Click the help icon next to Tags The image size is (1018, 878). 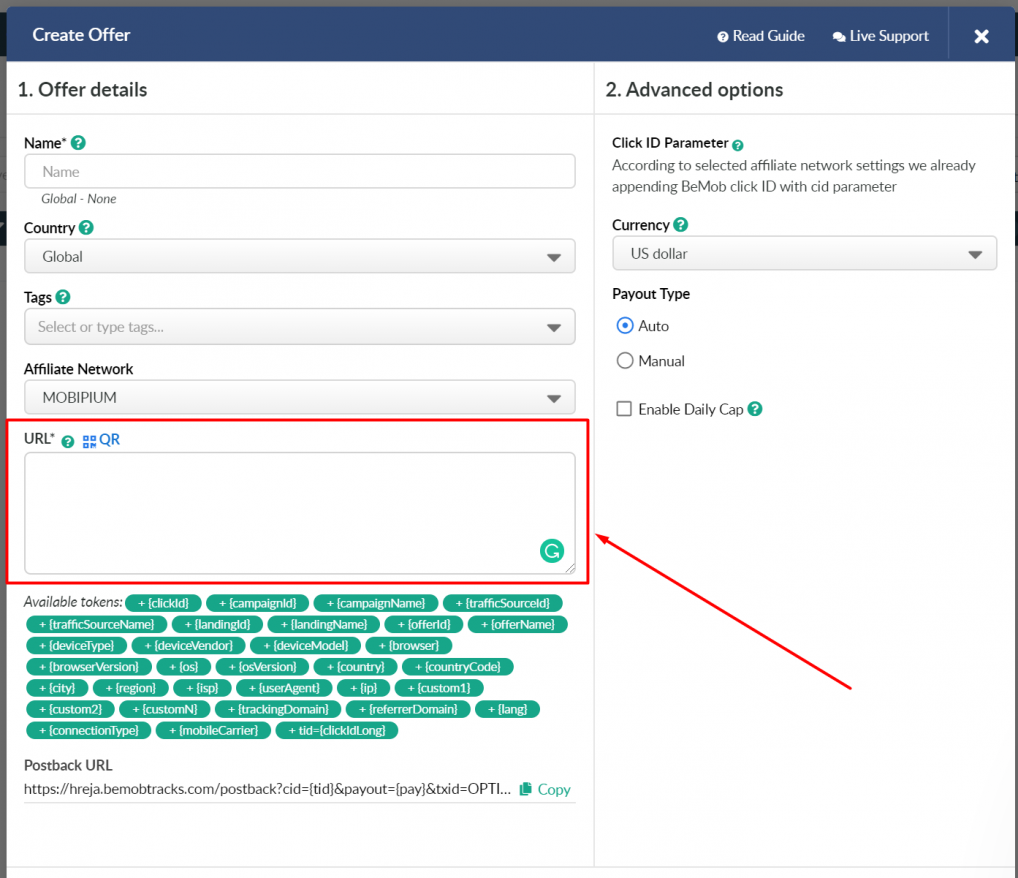tap(63, 297)
